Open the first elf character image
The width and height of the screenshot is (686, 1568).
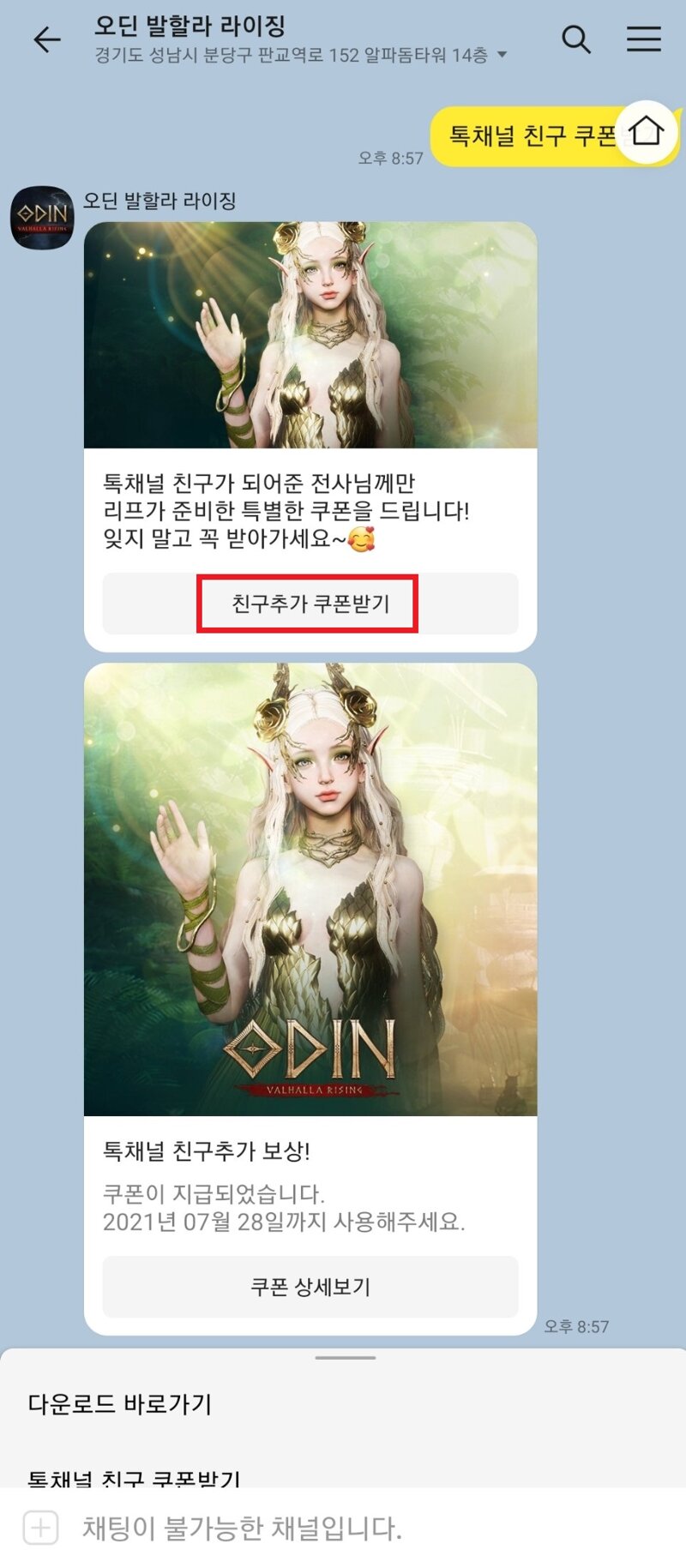click(x=310, y=335)
